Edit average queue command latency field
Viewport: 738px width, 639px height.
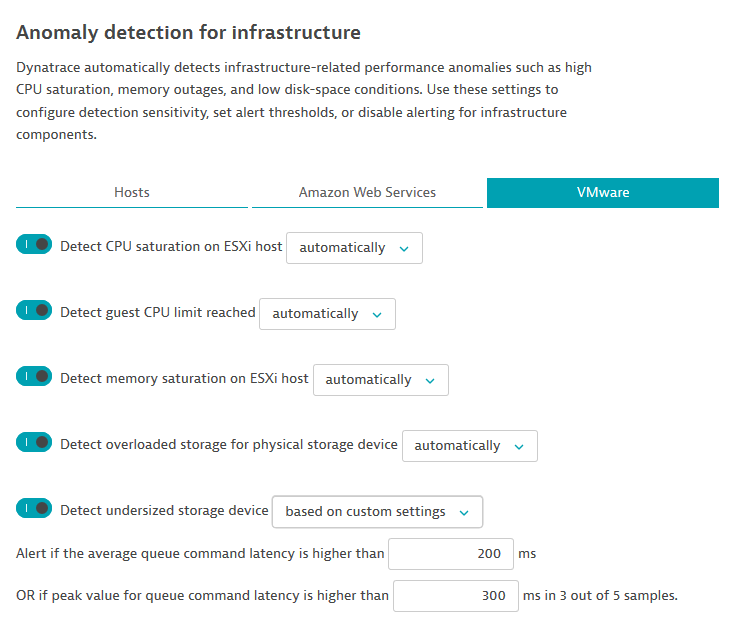point(450,554)
